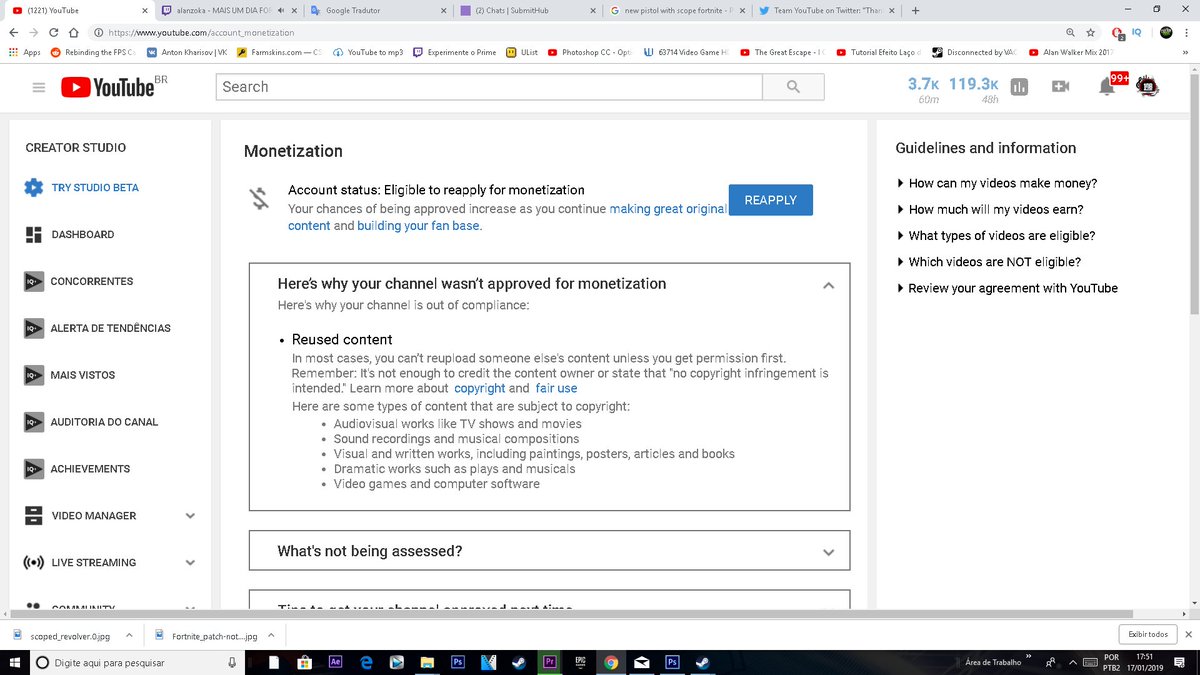Open AUDITORIA DO CANAL in the sidebar
The height and width of the screenshot is (675, 1200).
point(105,422)
